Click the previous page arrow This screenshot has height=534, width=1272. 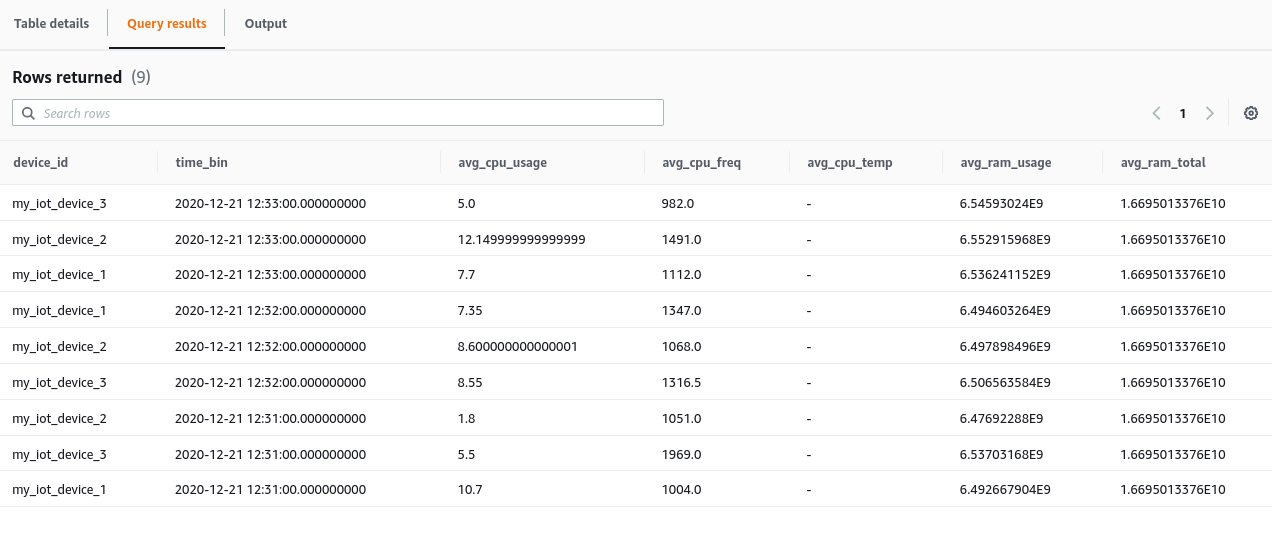1156,113
